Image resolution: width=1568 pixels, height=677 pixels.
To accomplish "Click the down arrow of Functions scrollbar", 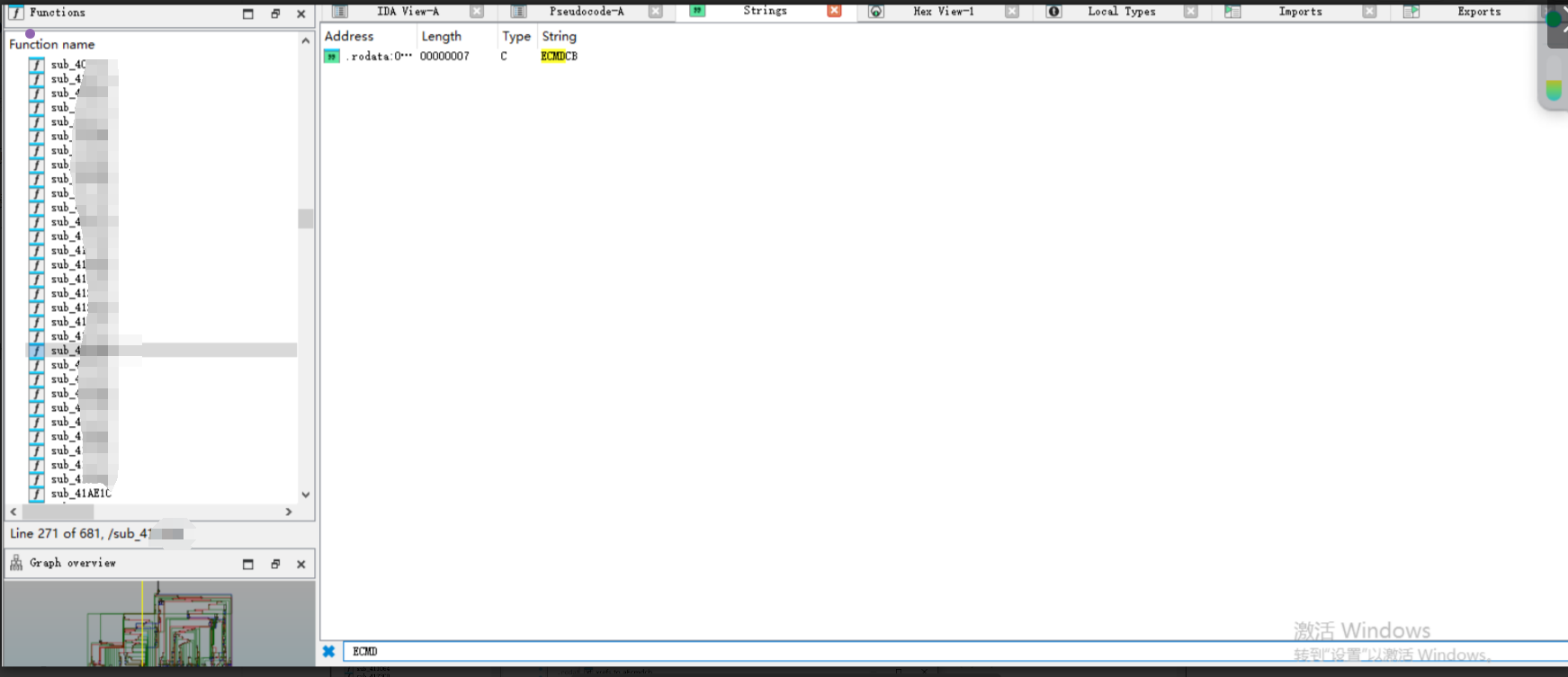I will (x=306, y=494).
